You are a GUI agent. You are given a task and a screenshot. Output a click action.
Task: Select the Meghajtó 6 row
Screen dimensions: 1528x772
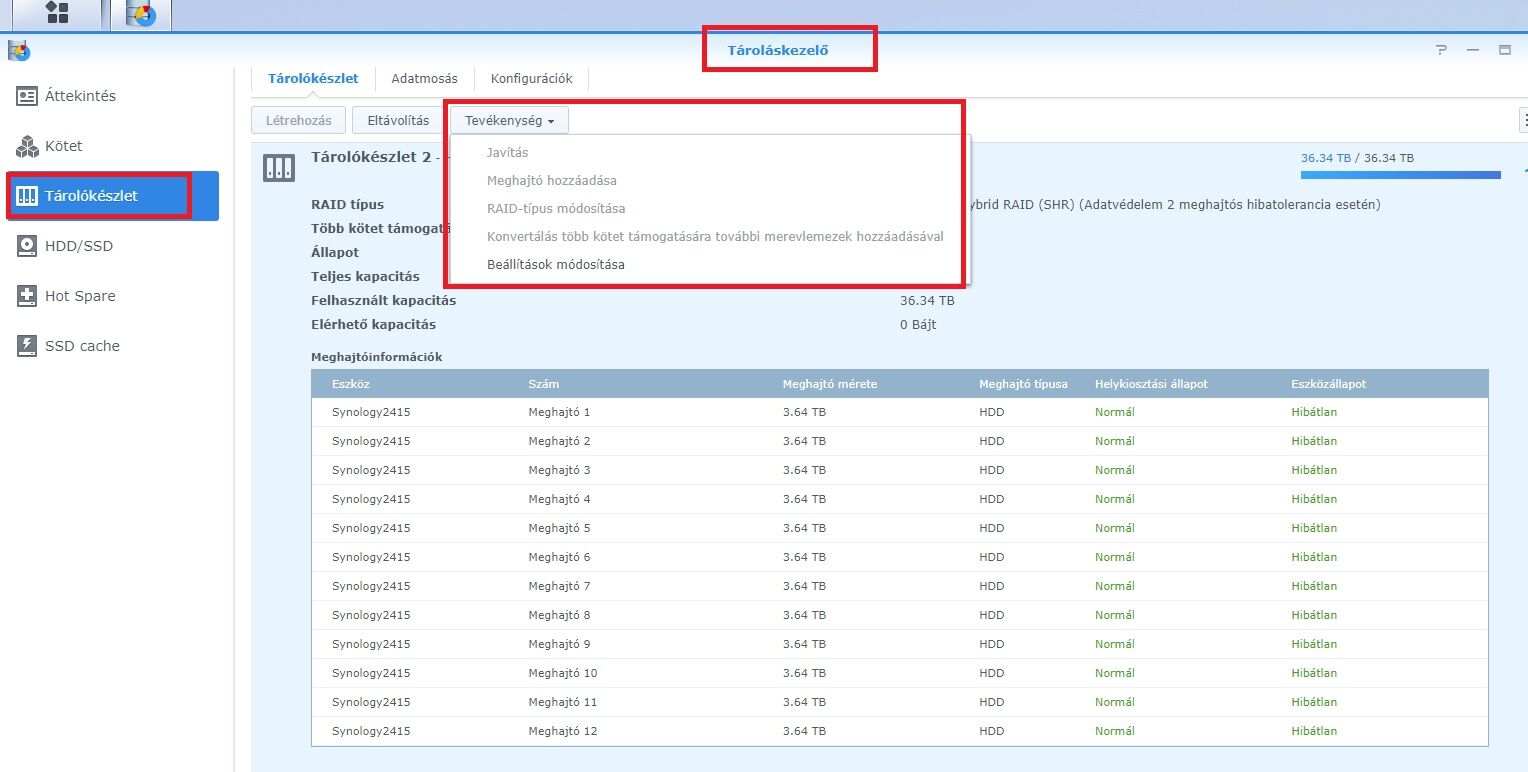point(900,557)
